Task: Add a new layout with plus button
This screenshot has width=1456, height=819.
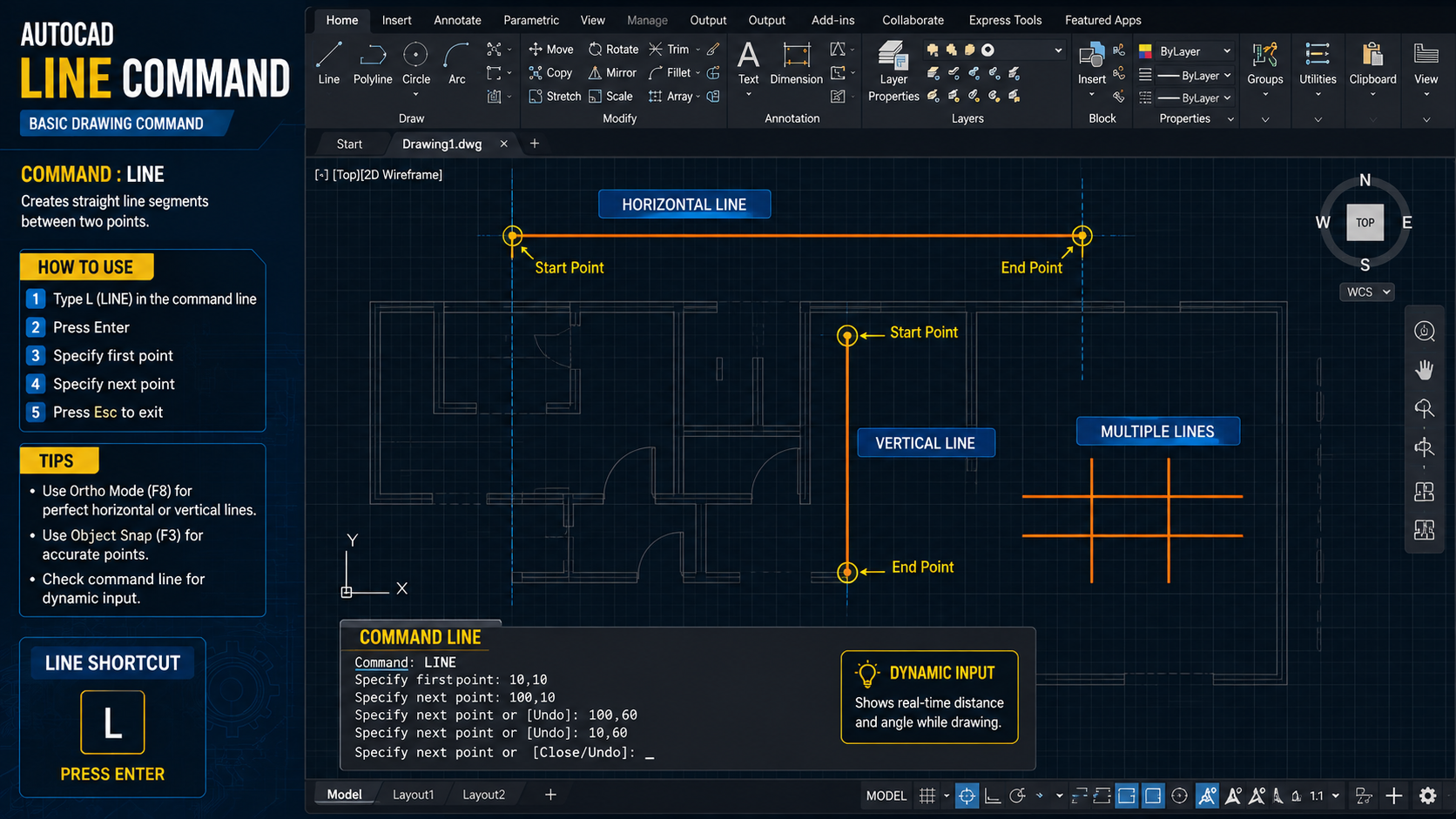Action: [550, 795]
